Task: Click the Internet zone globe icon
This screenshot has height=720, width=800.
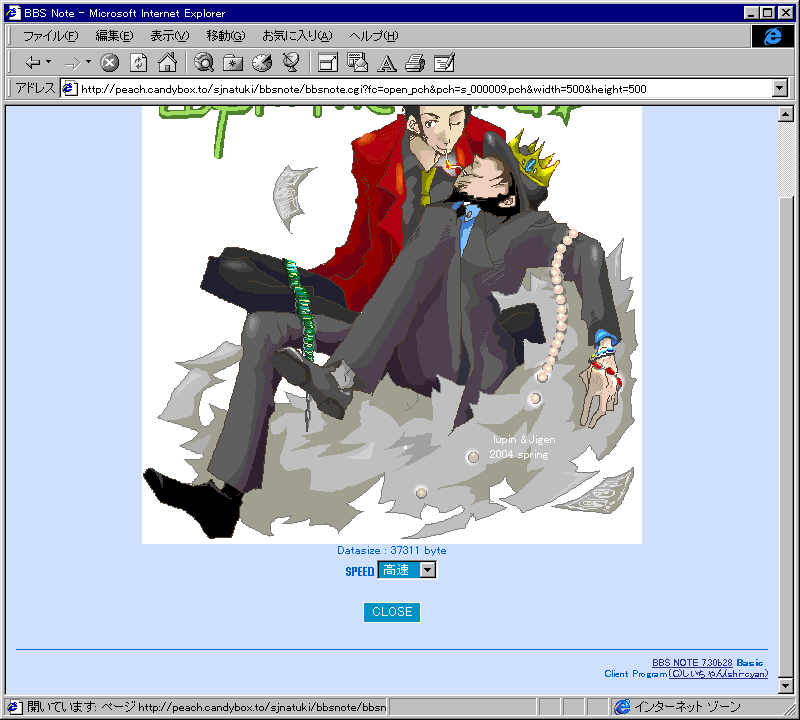Action: 622,707
